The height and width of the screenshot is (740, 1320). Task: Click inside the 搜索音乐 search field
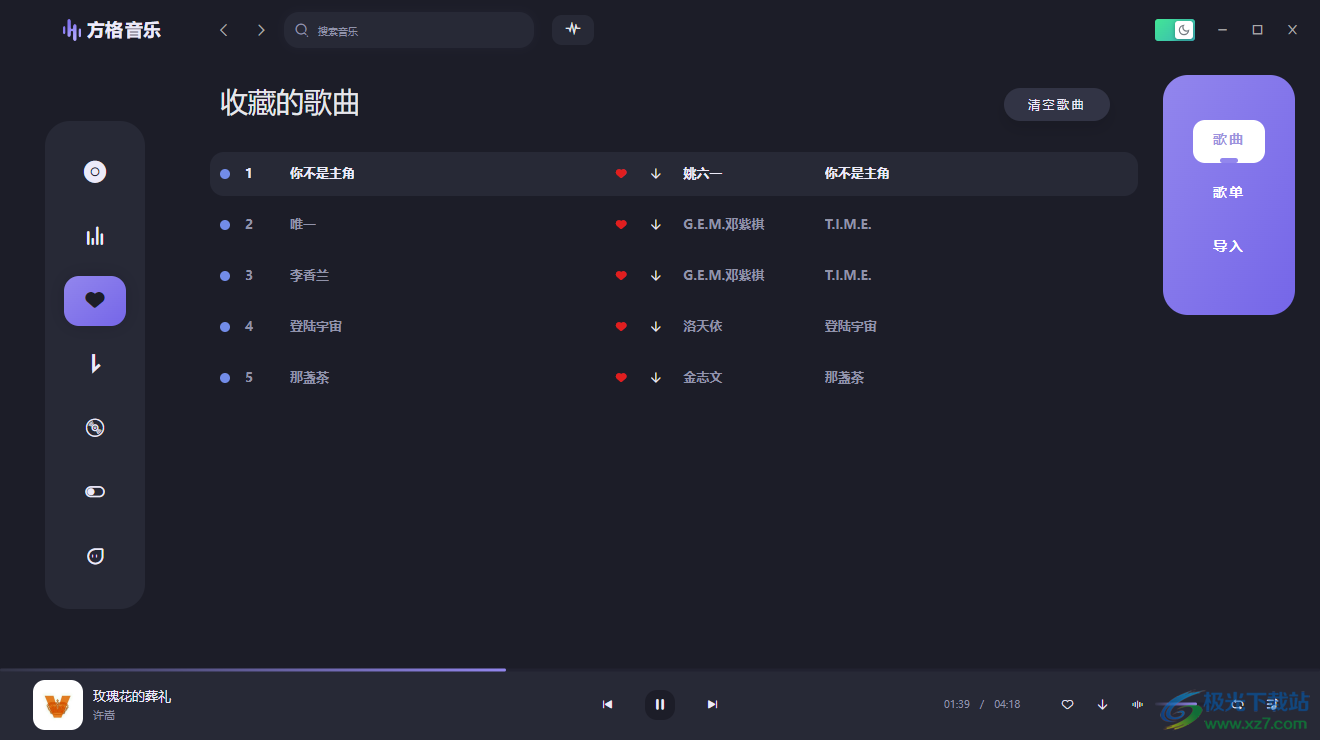(x=408, y=29)
